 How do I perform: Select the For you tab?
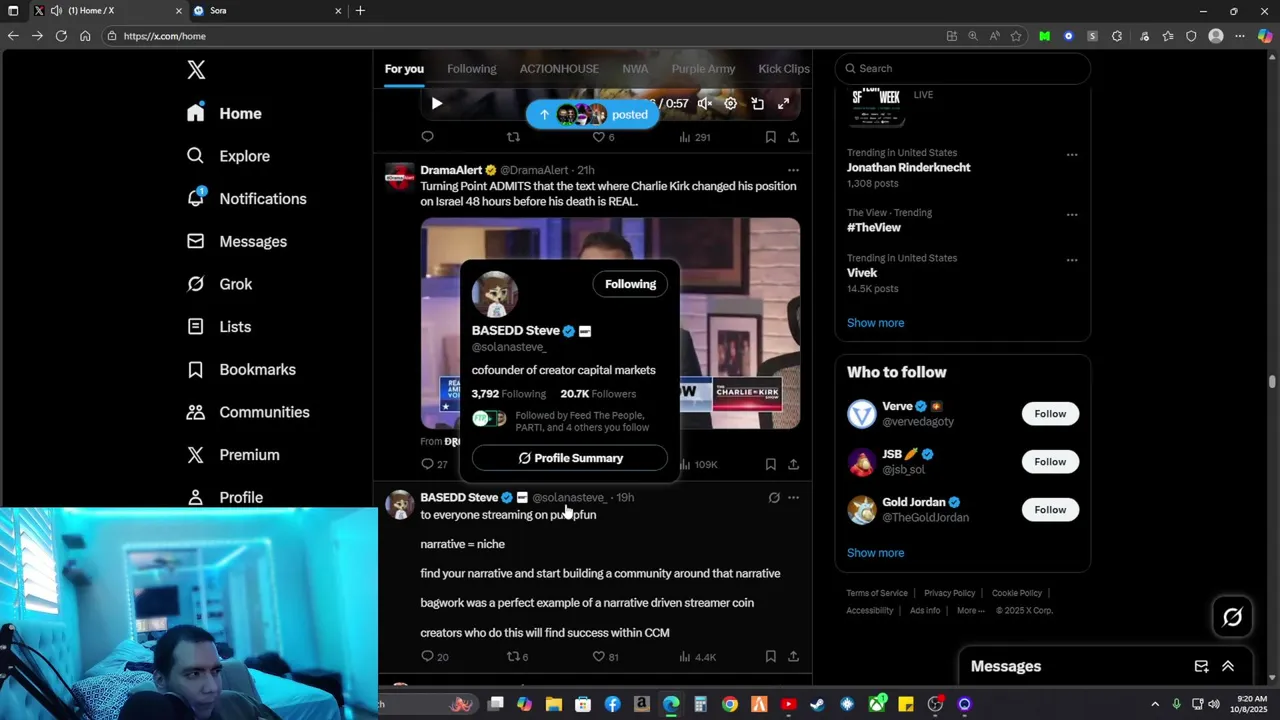404,69
